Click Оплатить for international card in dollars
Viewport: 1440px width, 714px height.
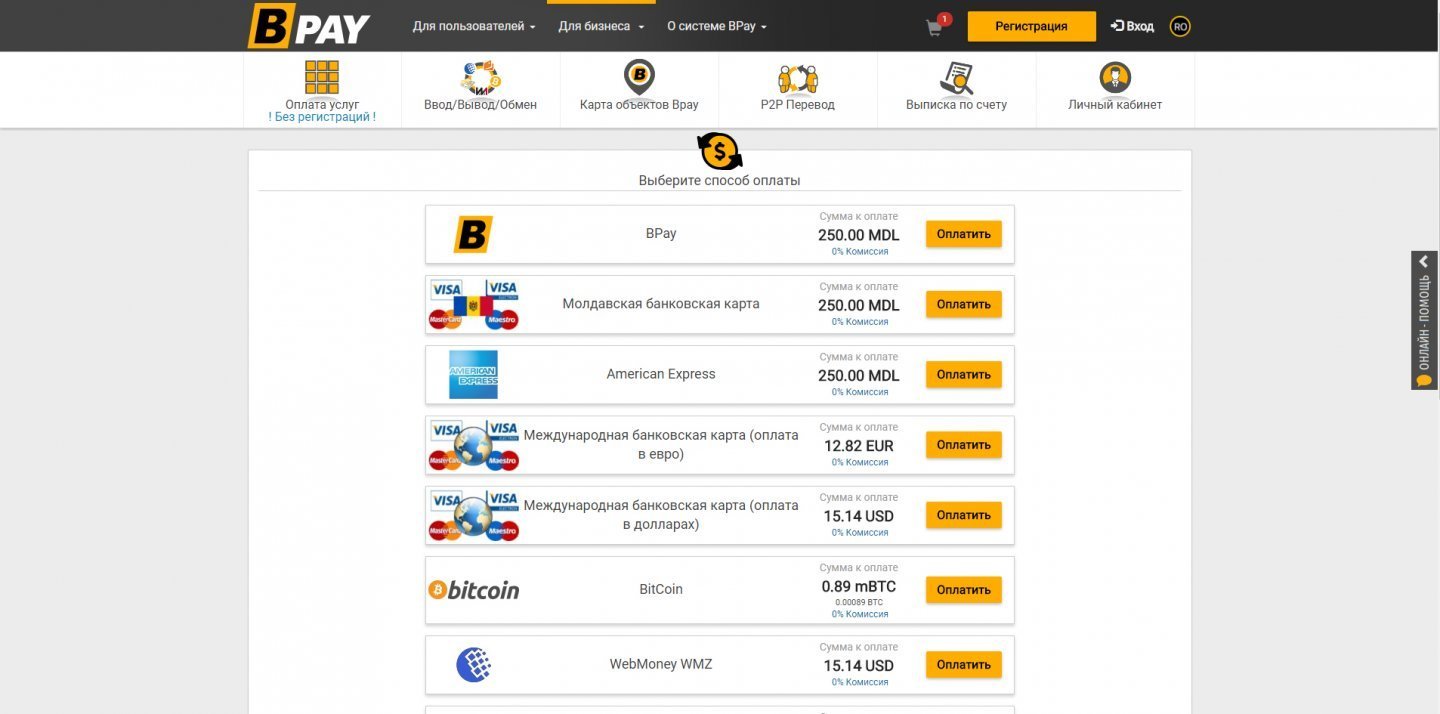tap(964, 515)
